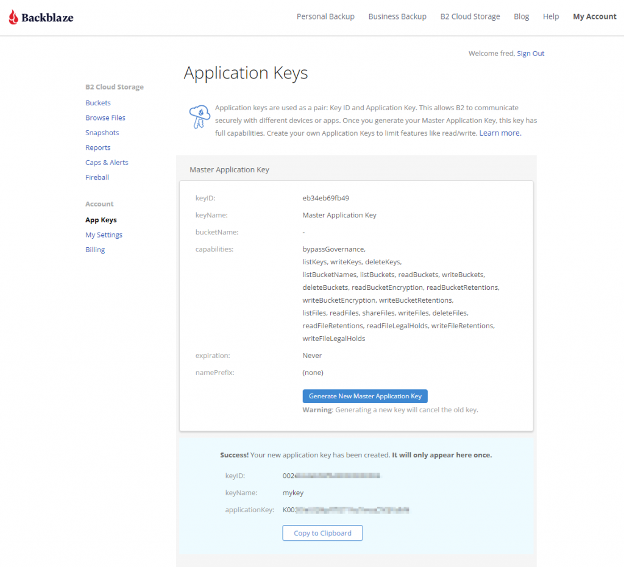Click the blurred applicationKey value
The width and height of the screenshot is (624, 568).
(x=346, y=510)
